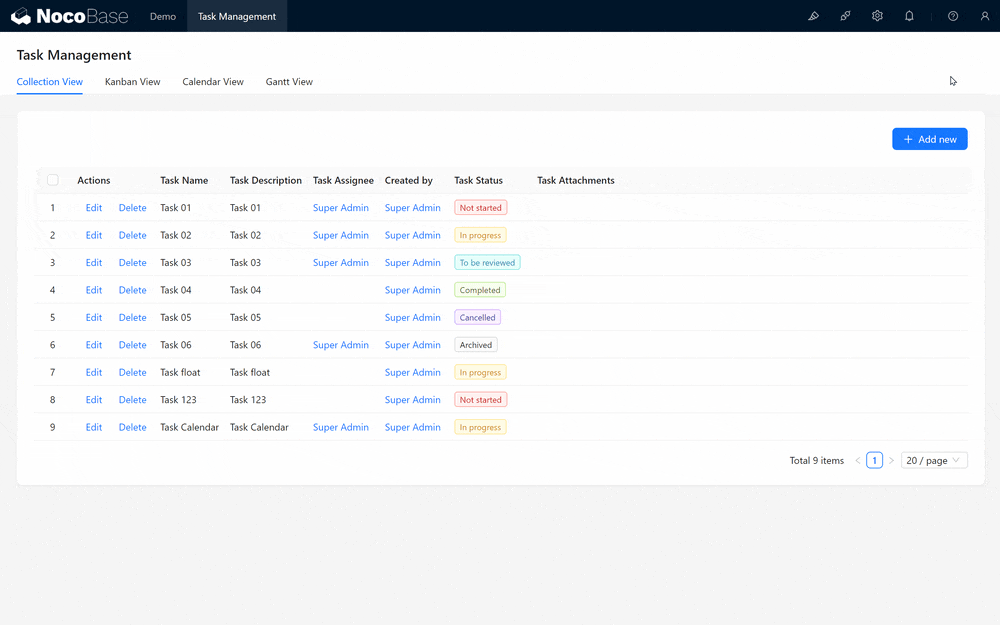Click the Not started tag on Task 01
The width and height of the screenshot is (1000, 625).
click(481, 208)
